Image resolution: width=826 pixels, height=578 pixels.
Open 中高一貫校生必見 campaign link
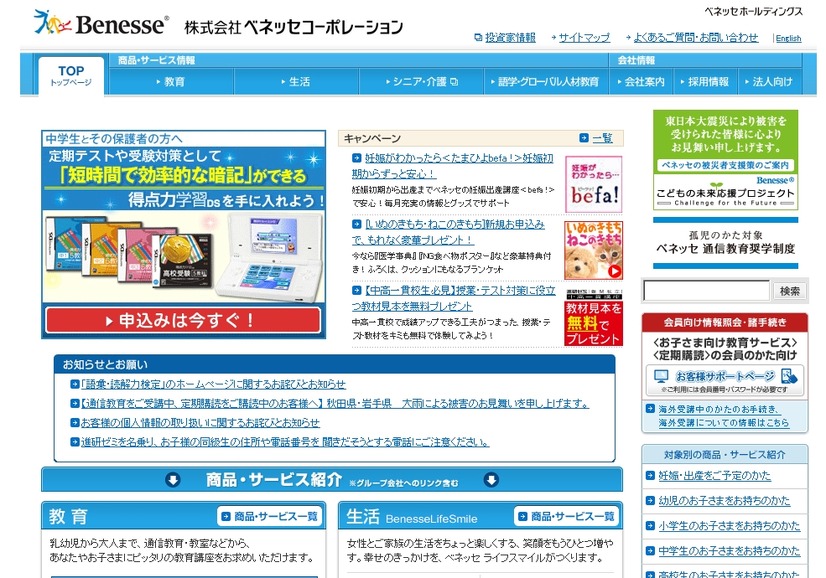(454, 298)
